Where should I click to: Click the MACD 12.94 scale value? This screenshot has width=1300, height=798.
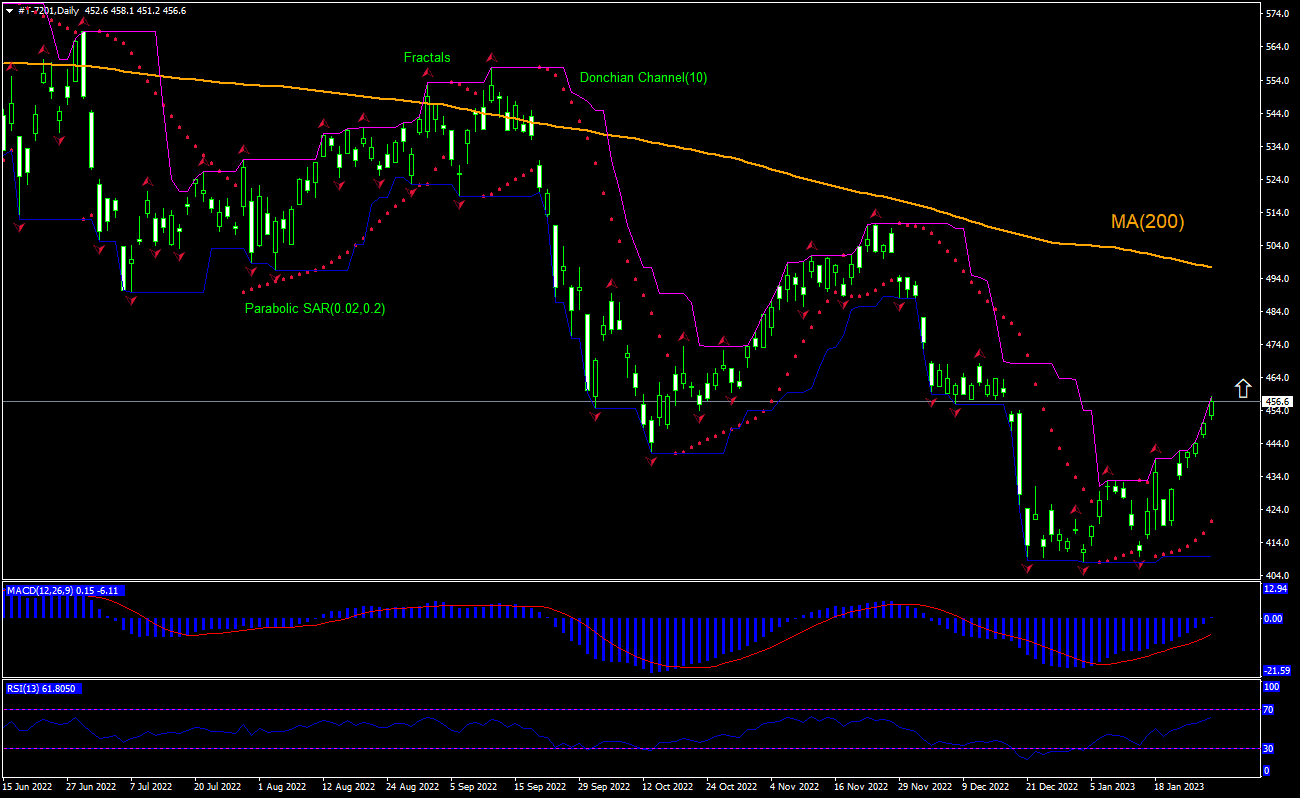tap(1277, 589)
